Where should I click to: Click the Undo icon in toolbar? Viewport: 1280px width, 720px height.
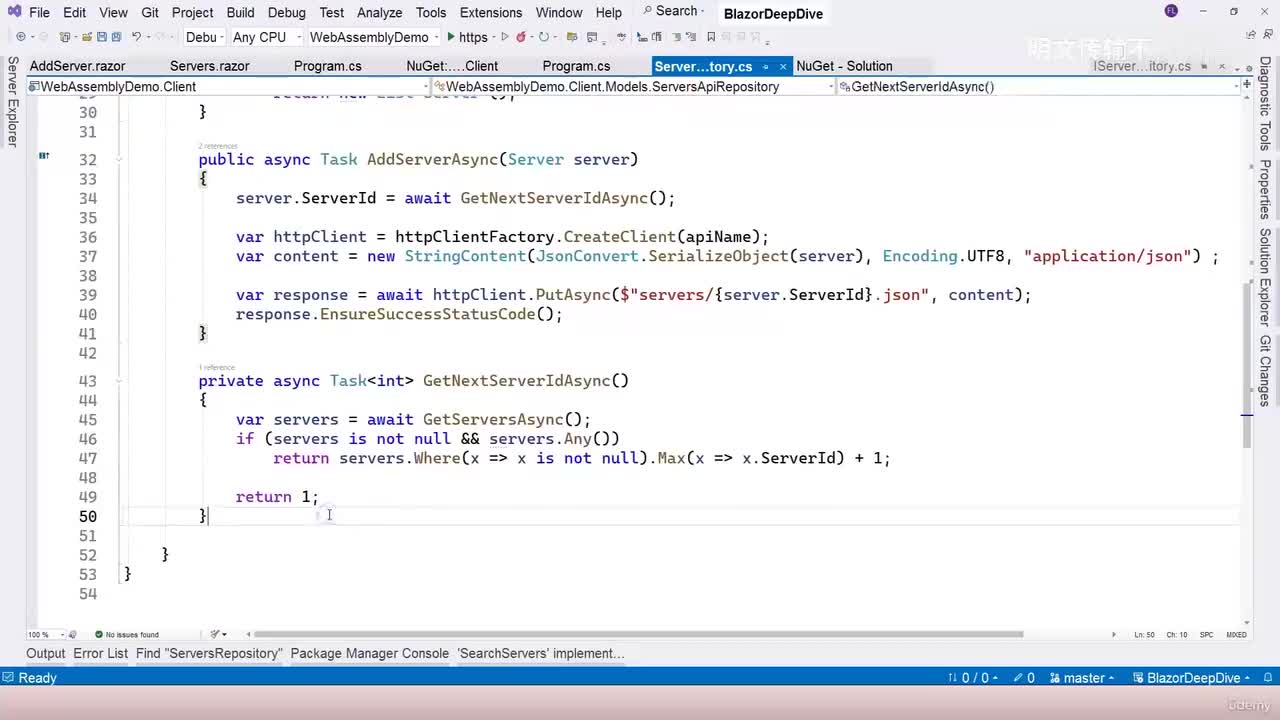pos(137,37)
